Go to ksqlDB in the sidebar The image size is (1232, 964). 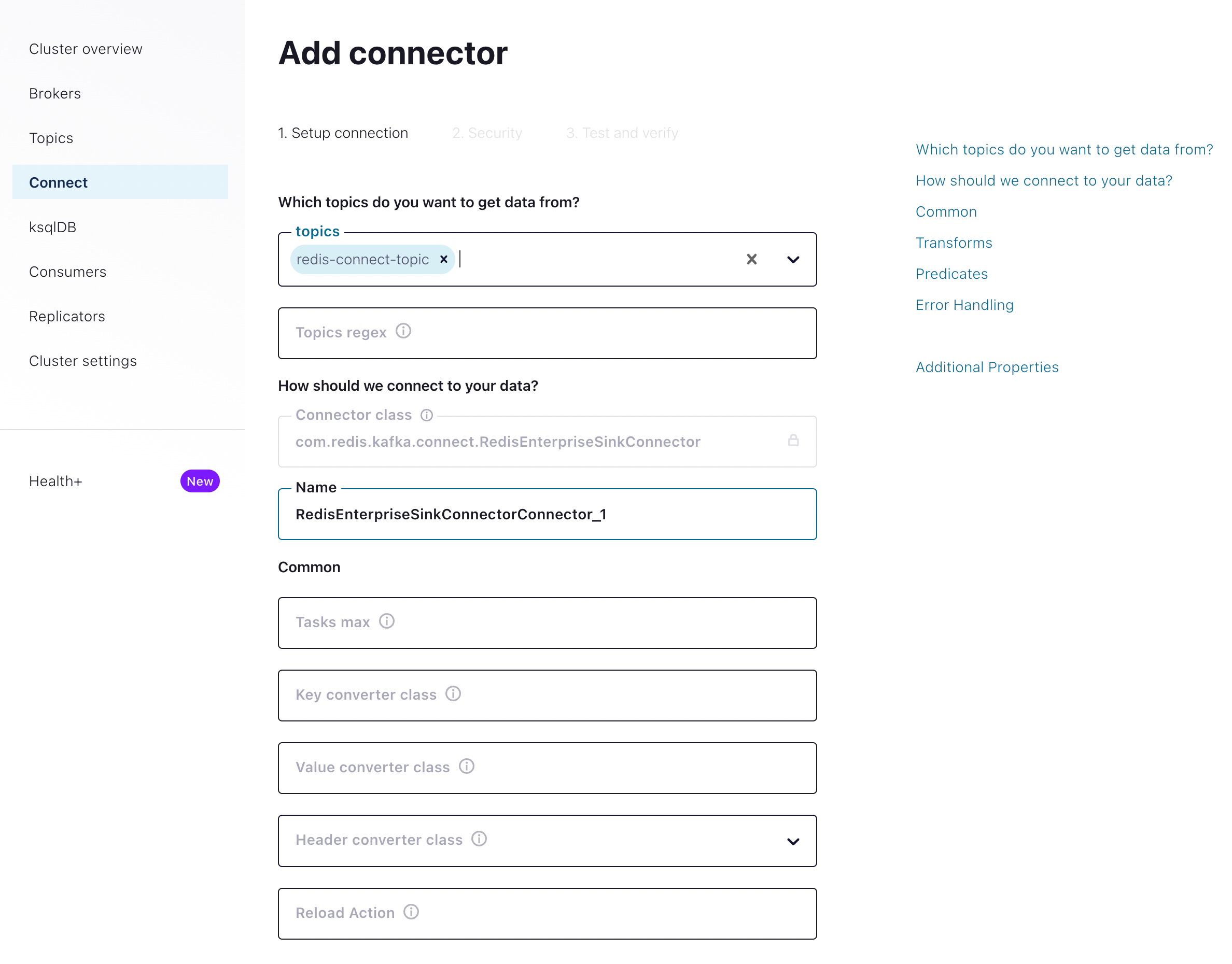[x=52, y=228]
